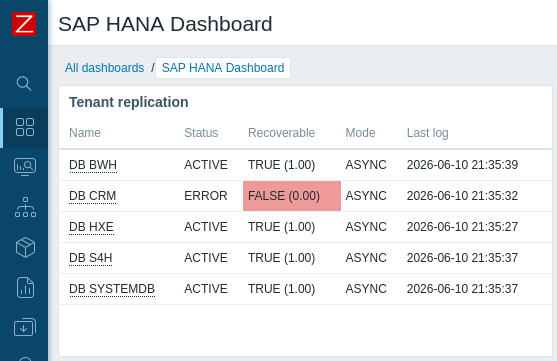Click the Recoverable column header
Viewport: 557px width, 361px height.
point(281,133)
